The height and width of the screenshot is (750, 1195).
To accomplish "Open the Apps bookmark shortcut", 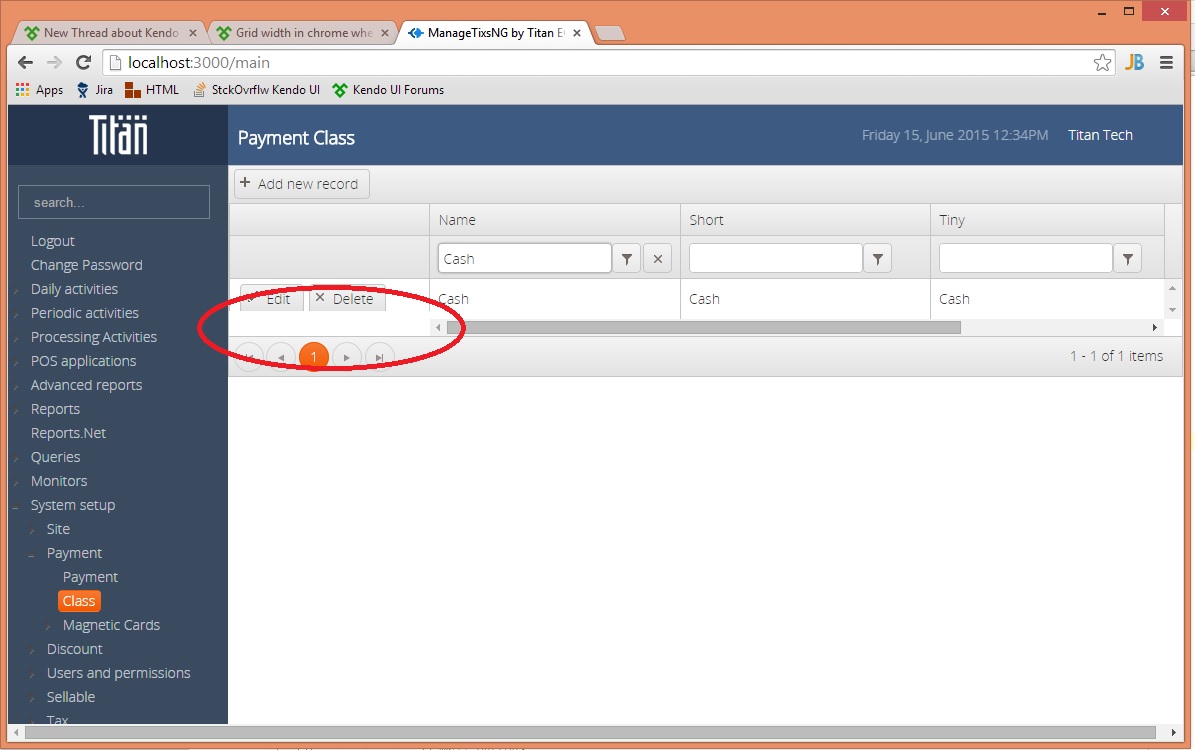I will 40,90.
